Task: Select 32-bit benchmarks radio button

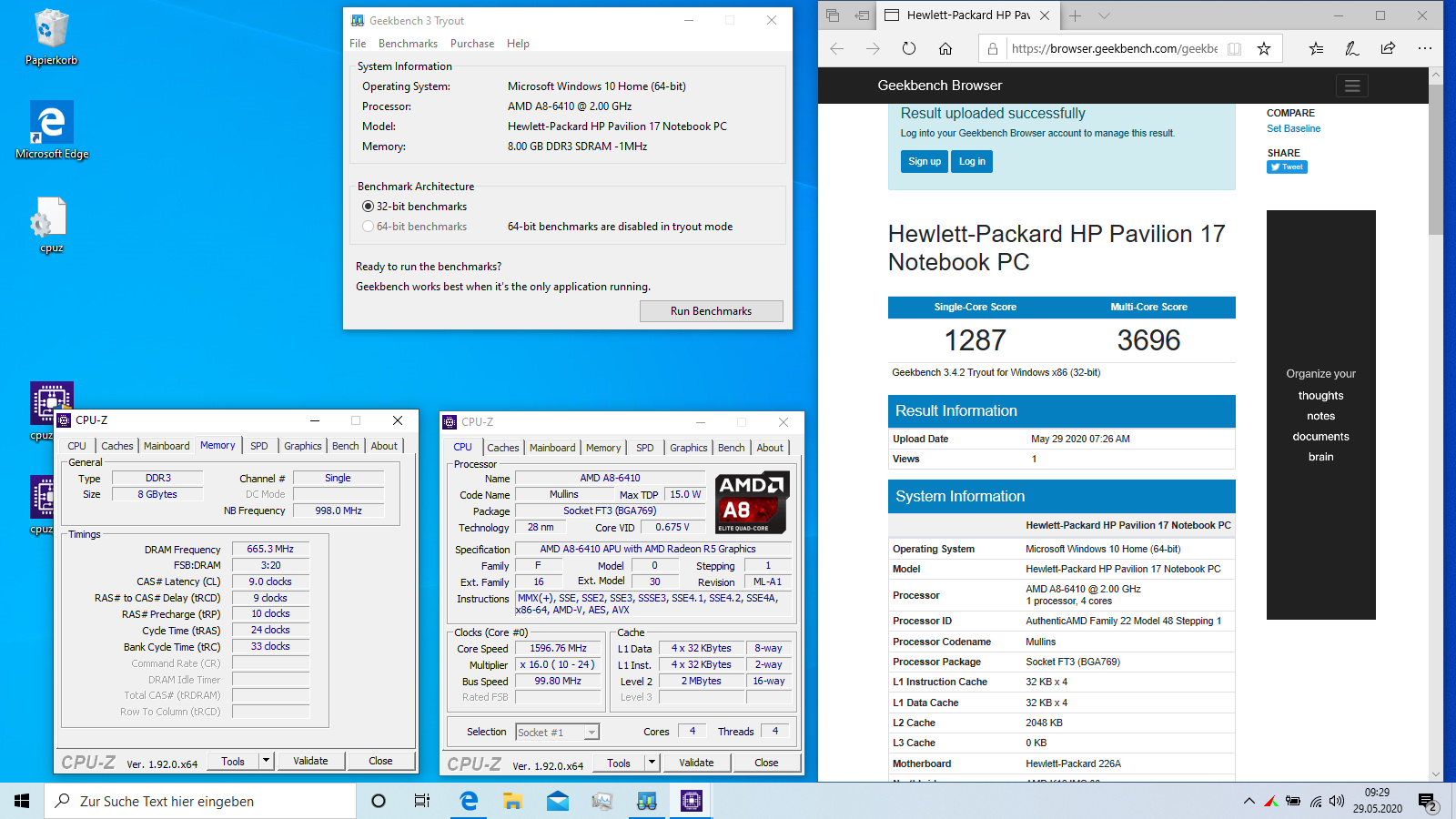Action: click(x=368, y=207)
